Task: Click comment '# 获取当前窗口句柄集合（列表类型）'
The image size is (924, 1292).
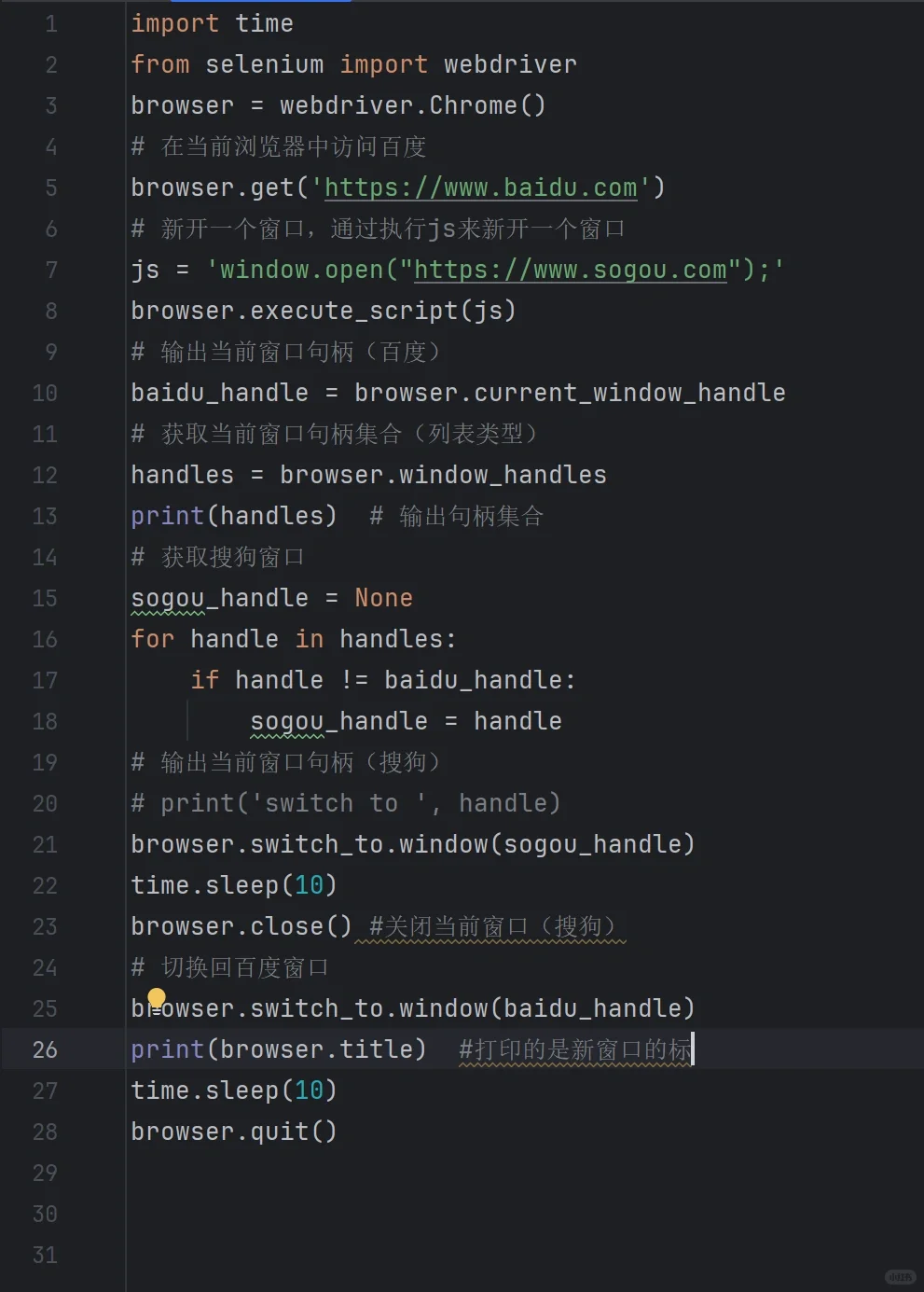Action: pos(335,434)
